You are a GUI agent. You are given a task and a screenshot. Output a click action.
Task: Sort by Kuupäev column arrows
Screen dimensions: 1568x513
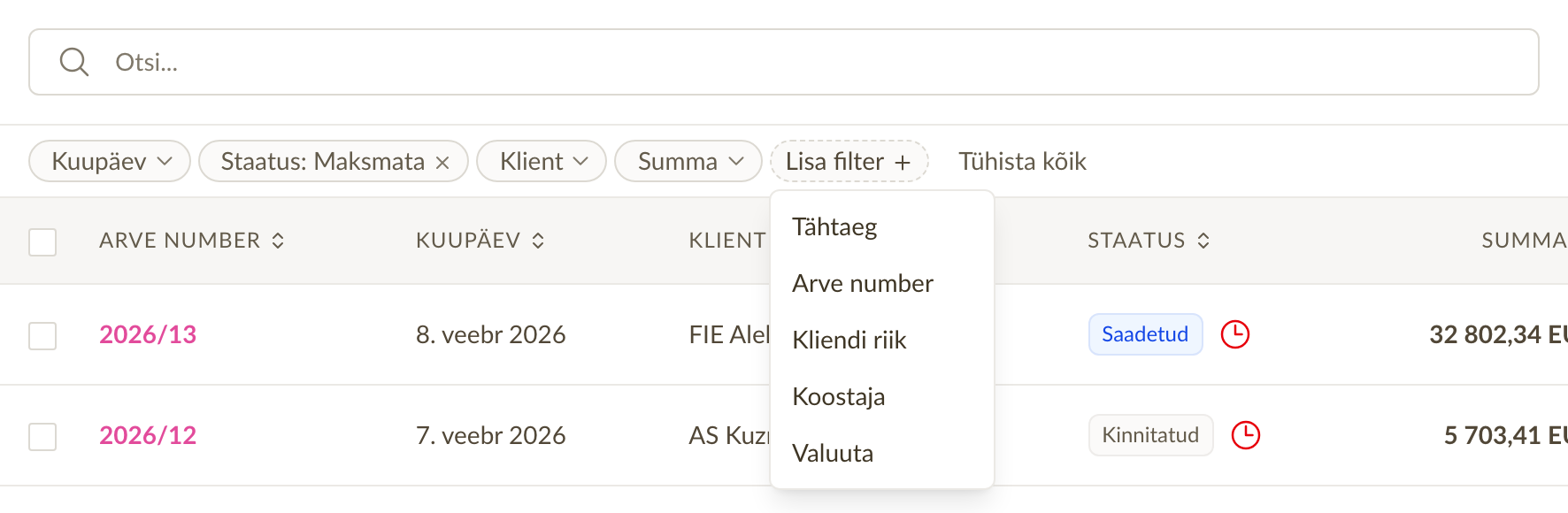point(538,241)
